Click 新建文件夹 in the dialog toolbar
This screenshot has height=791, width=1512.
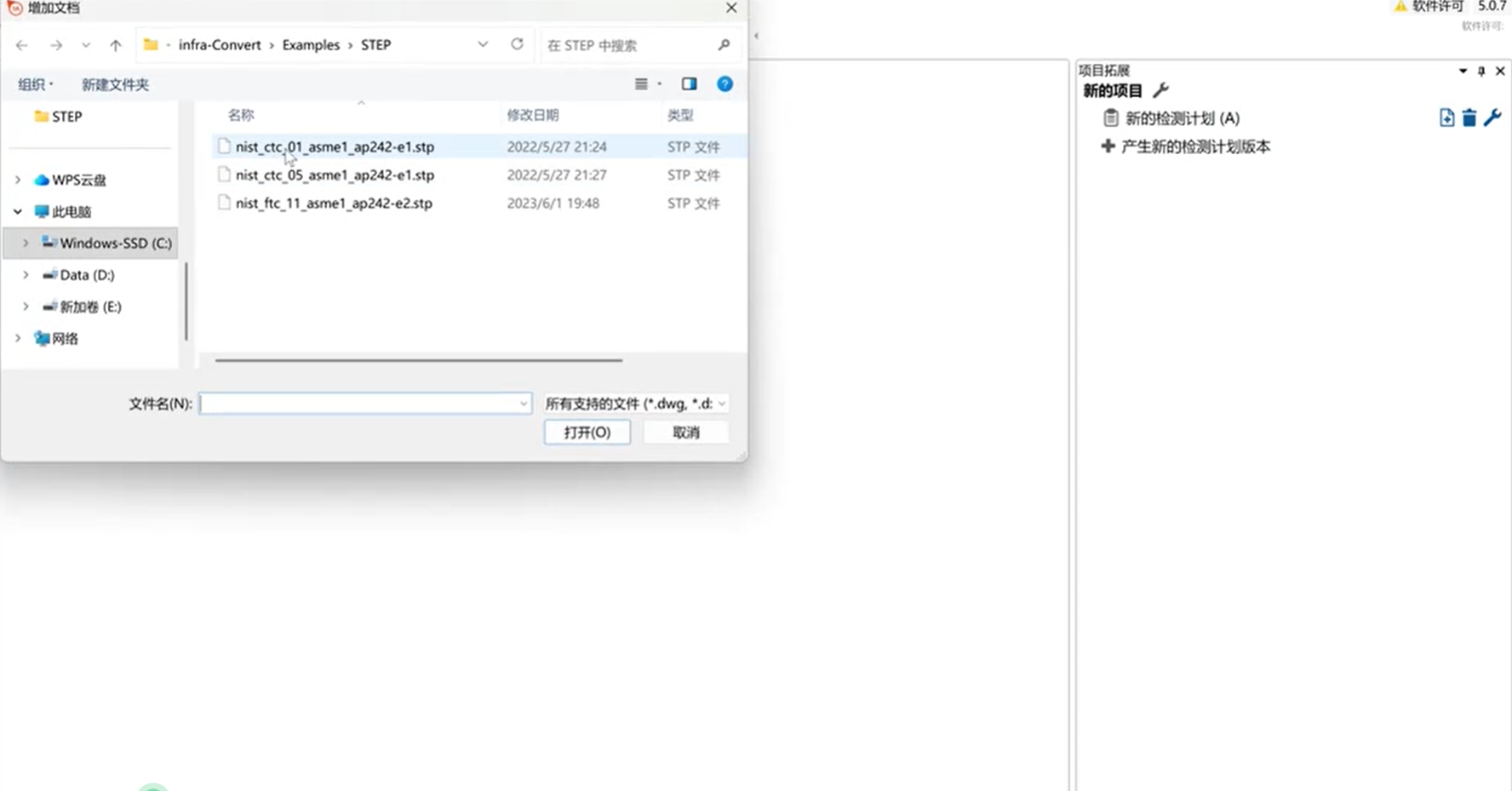tap(115, 84)
